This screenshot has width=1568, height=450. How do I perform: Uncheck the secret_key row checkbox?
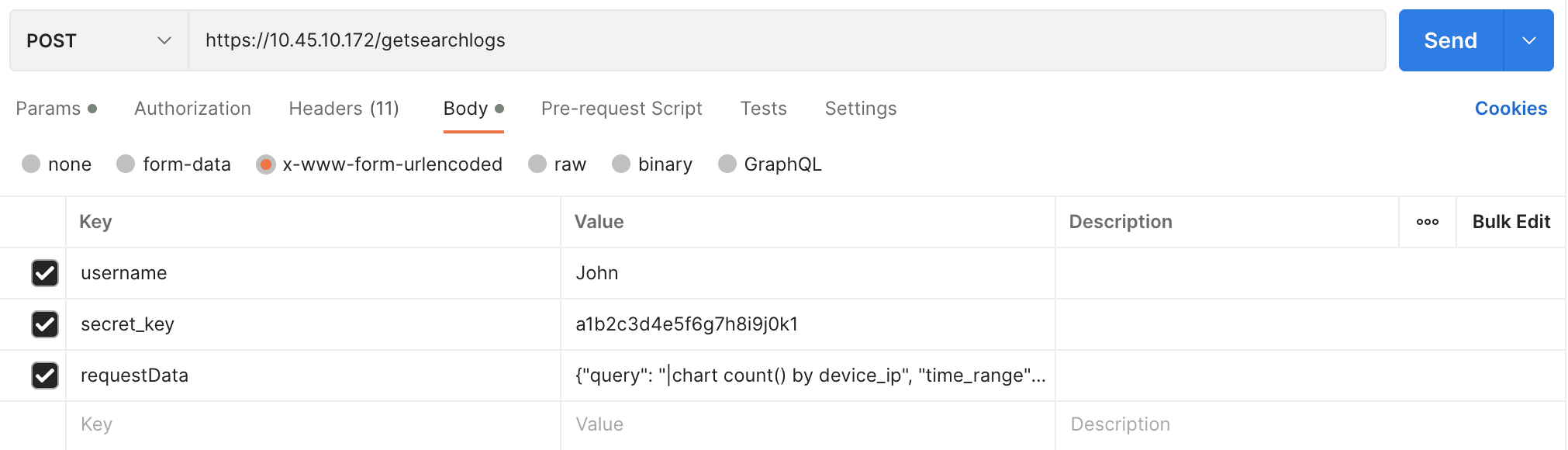[45, 324]
